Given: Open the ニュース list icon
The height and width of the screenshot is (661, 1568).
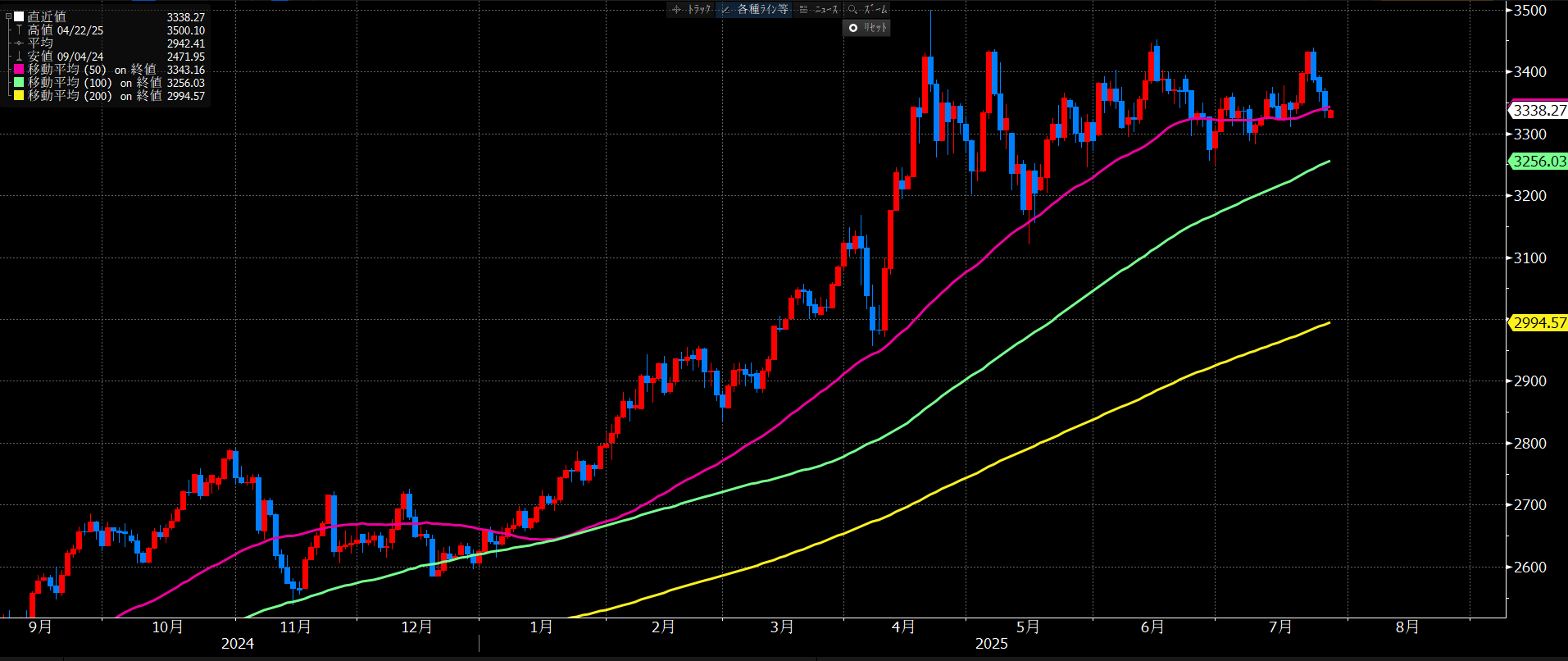Looking at the screenshot, I should (x=803, y=9).
